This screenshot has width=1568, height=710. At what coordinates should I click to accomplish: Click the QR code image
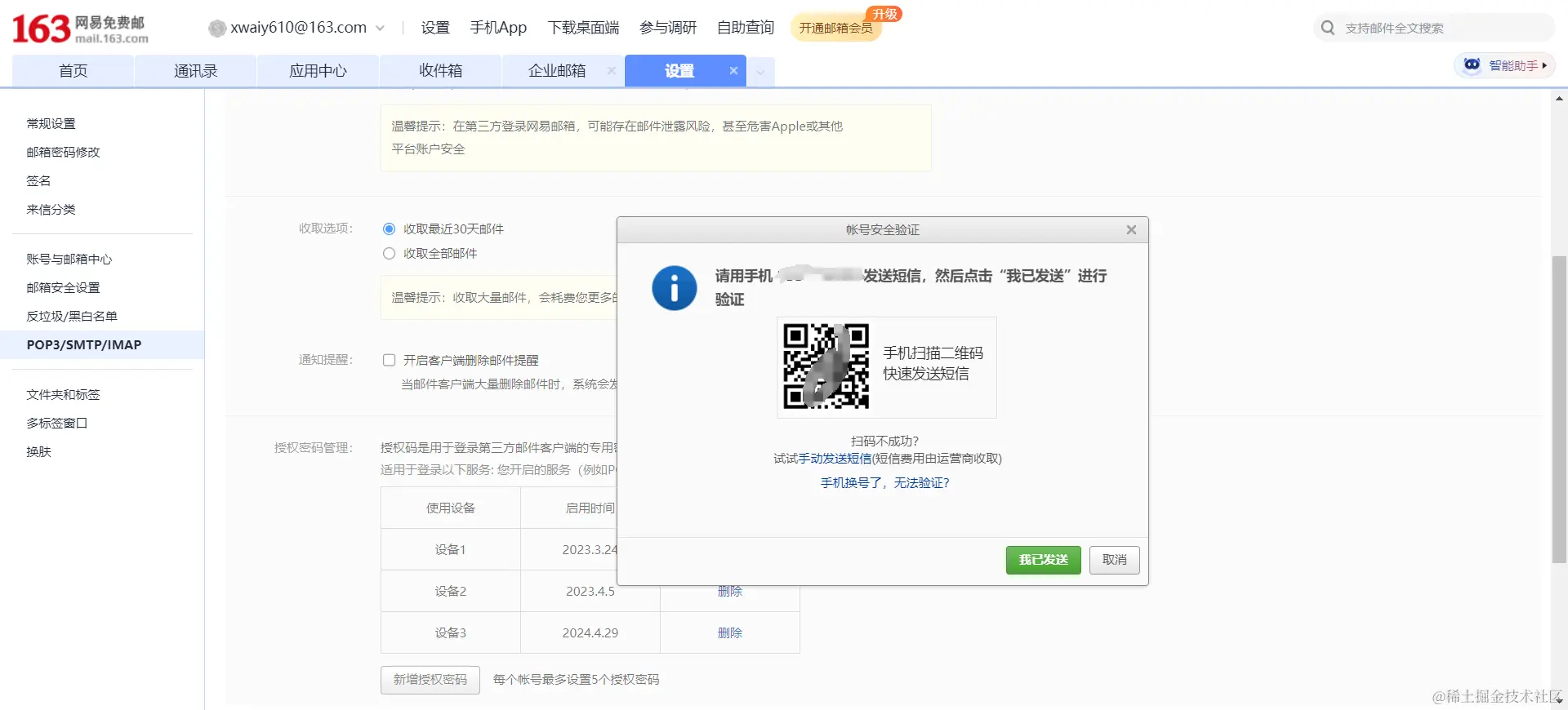pos(826,366)
